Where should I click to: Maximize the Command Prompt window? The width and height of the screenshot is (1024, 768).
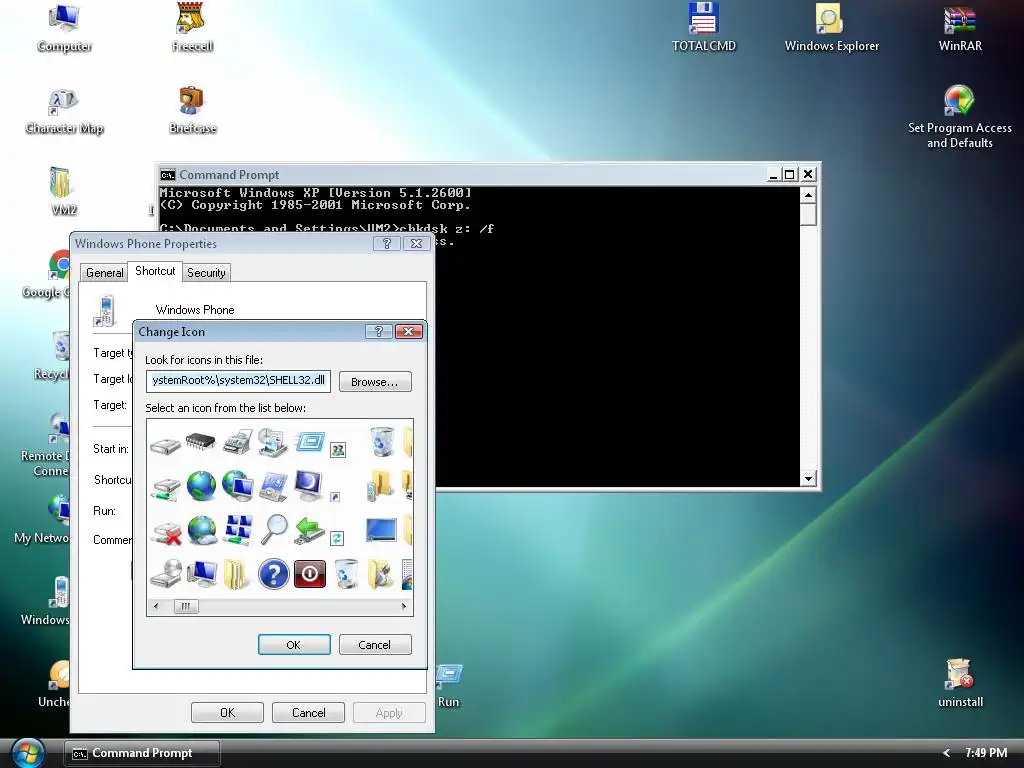[789, 174]
